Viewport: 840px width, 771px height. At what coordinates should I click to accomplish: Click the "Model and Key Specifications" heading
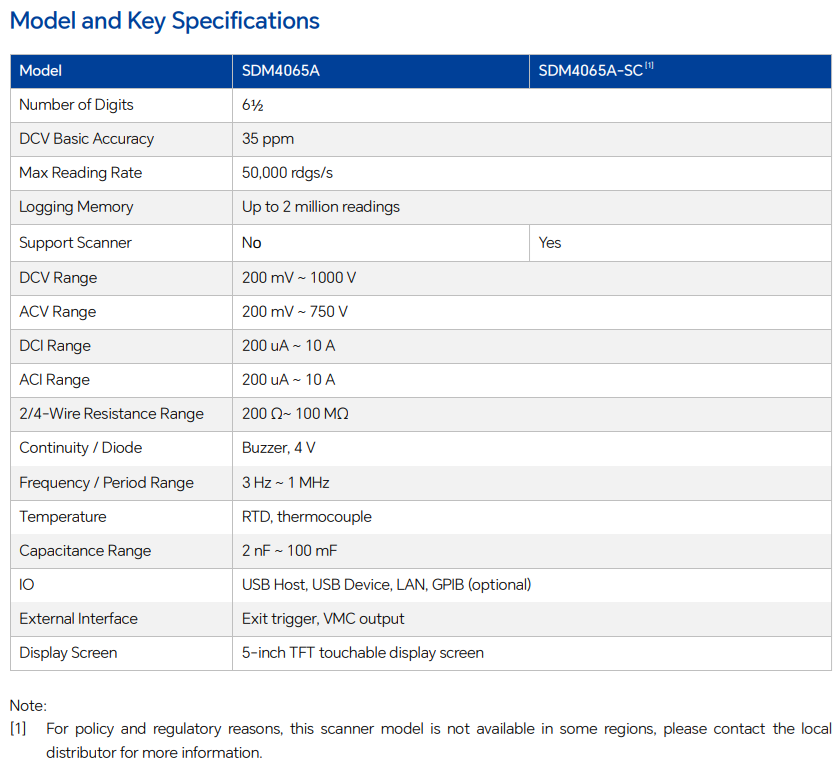point(164,21)
